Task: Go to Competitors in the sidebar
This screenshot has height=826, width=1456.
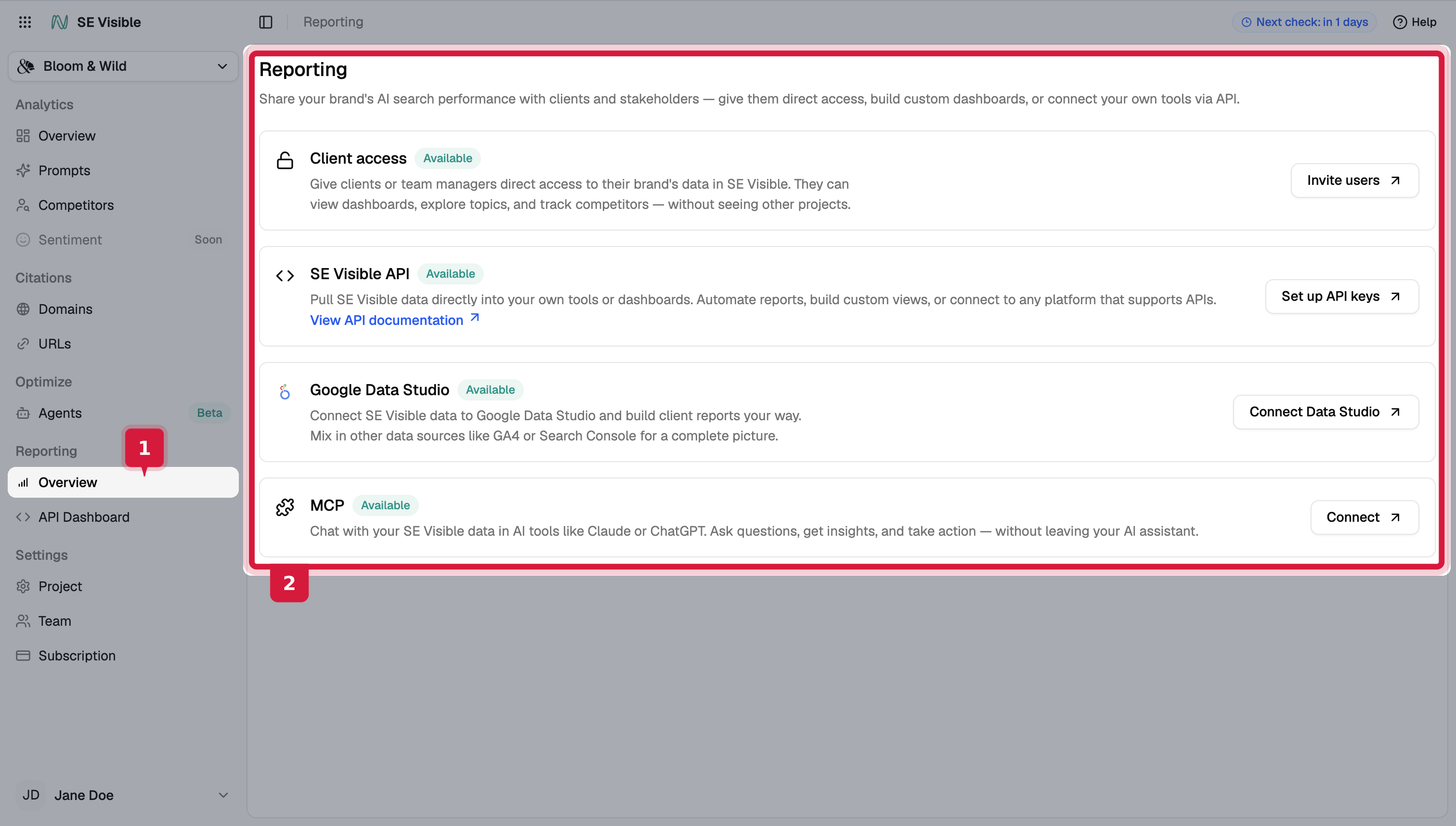Action: (x=123, y=205)
